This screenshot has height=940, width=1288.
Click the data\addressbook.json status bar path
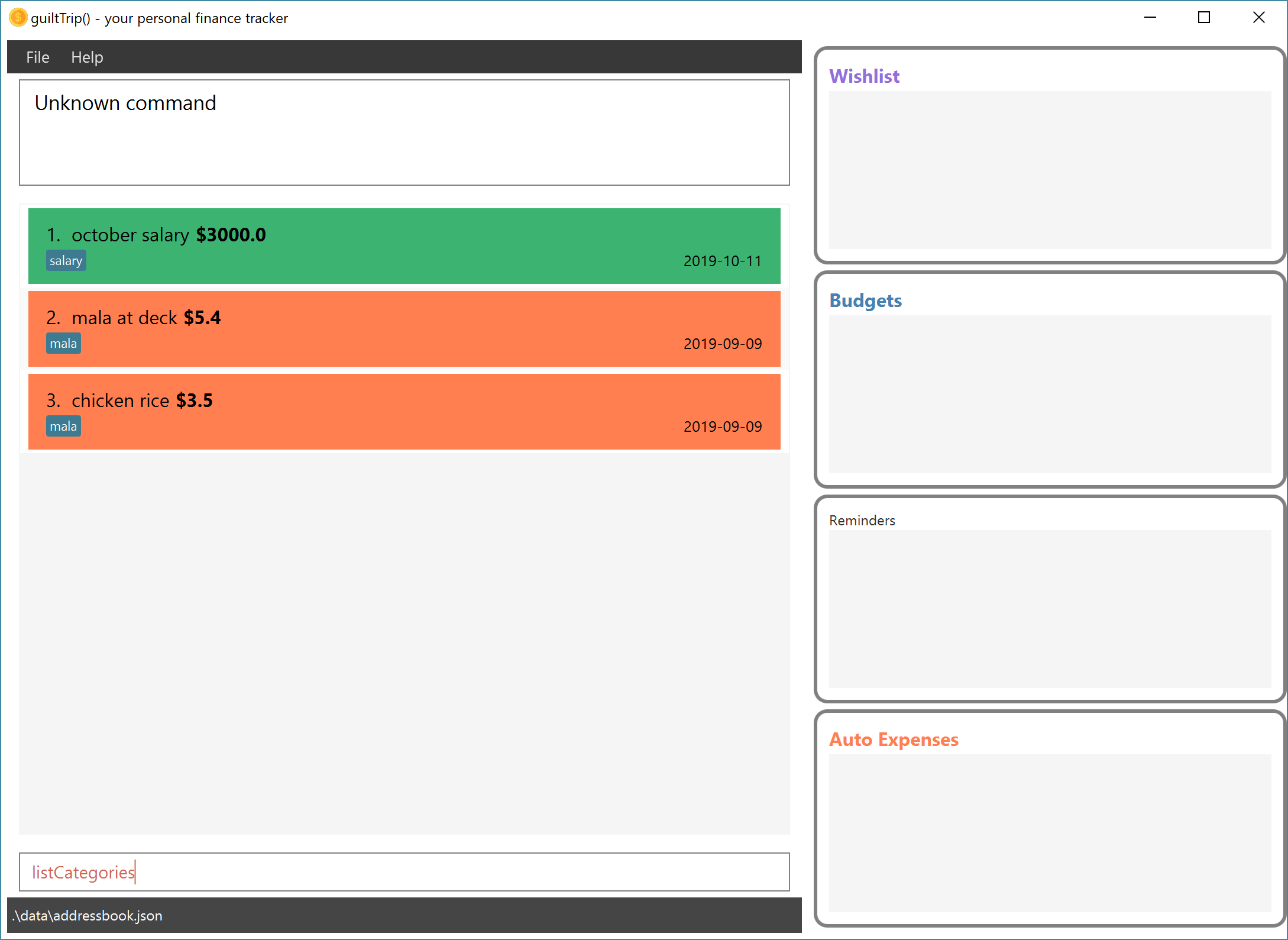tap(88, 916)
